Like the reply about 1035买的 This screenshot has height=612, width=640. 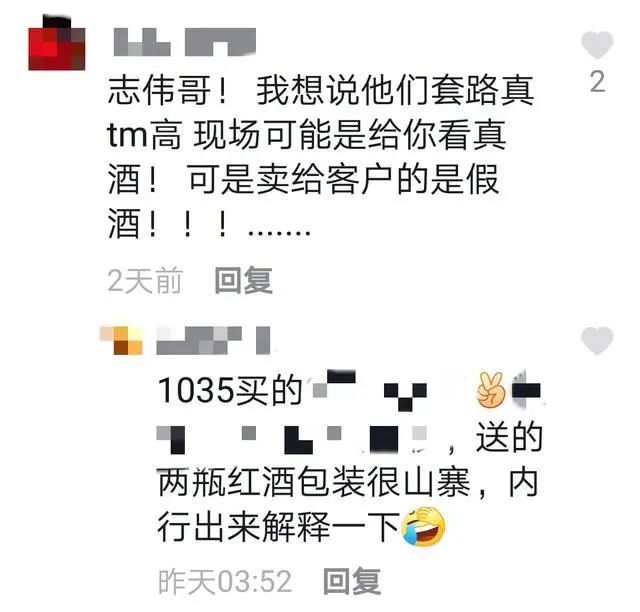coord(597,340)
